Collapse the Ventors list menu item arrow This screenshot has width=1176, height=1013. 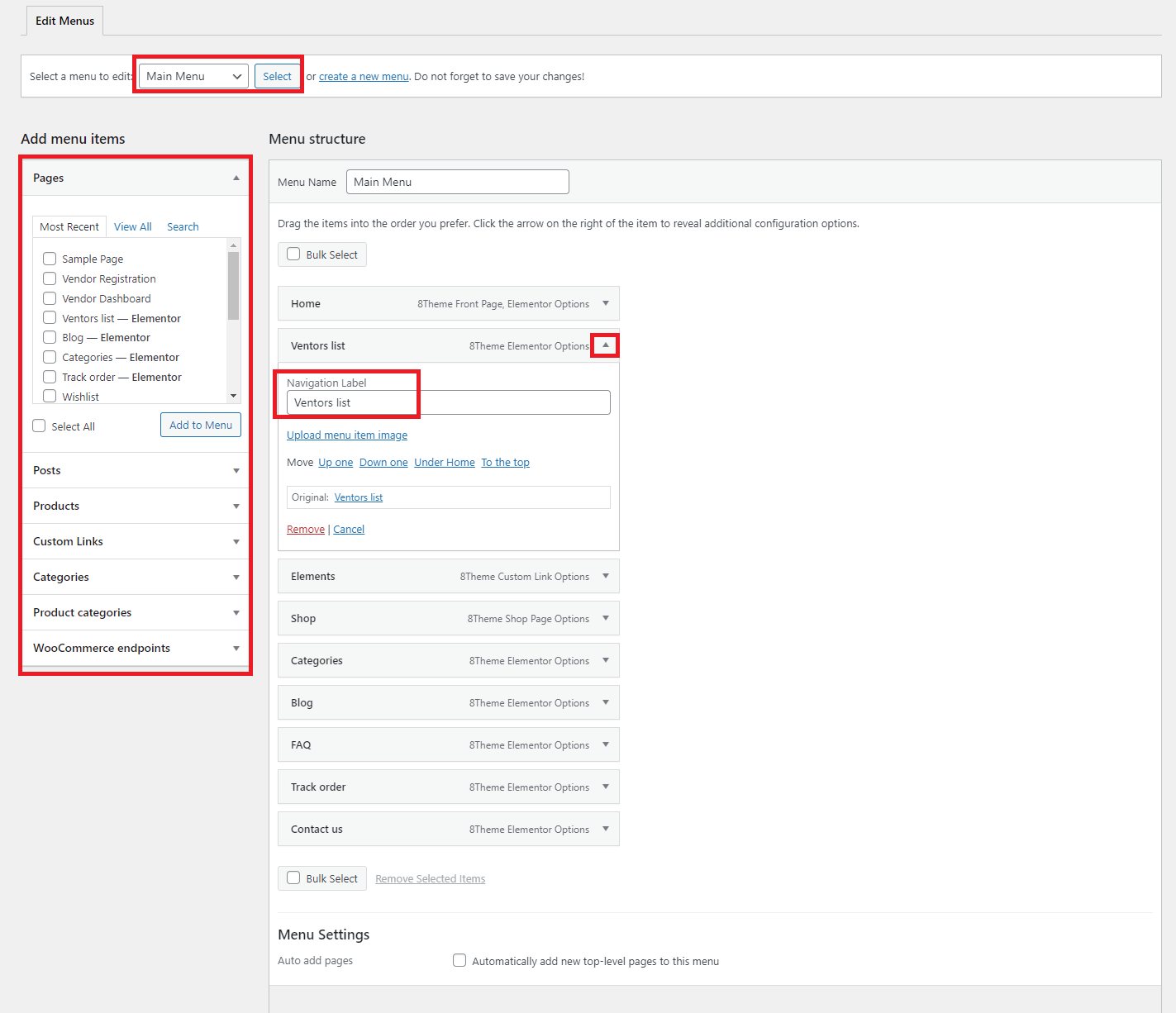coord(606,345)
